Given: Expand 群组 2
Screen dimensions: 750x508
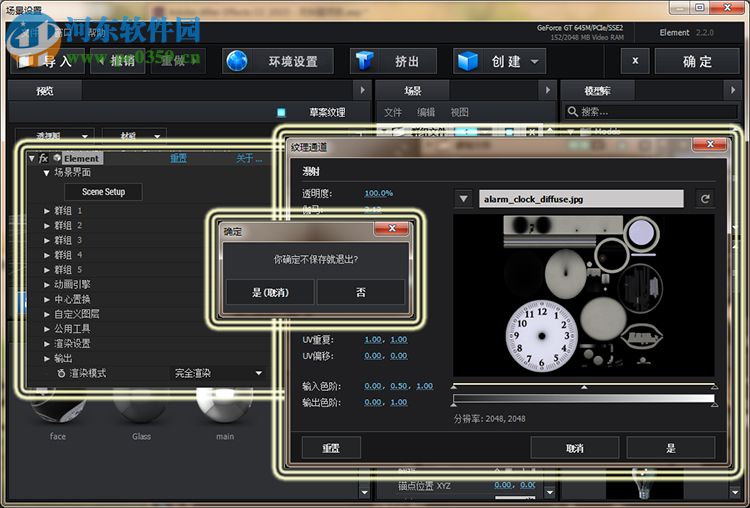Looking at the screenshot, I should [x=46, y=225].
